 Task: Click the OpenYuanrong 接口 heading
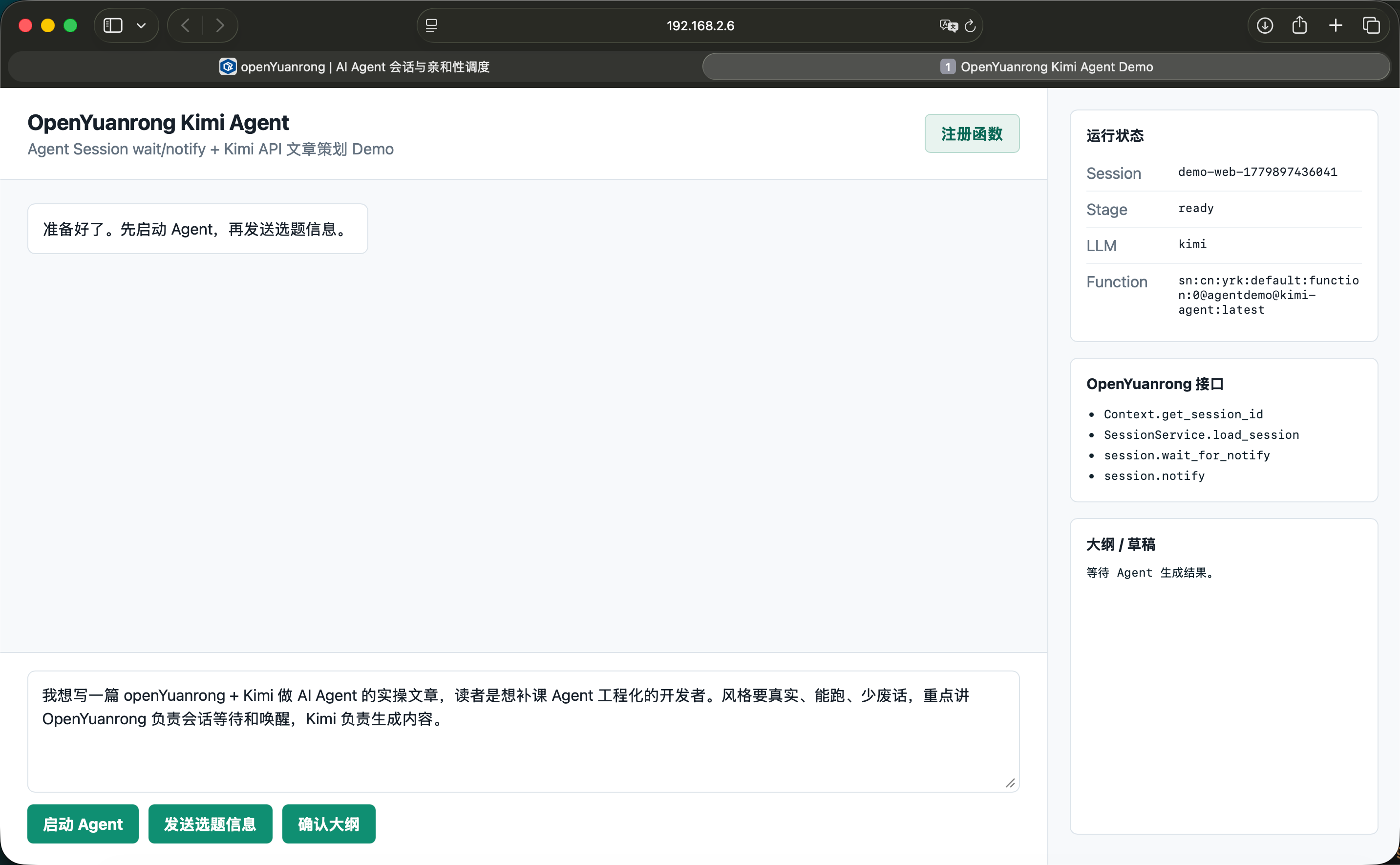click(x=1155, y=384)
